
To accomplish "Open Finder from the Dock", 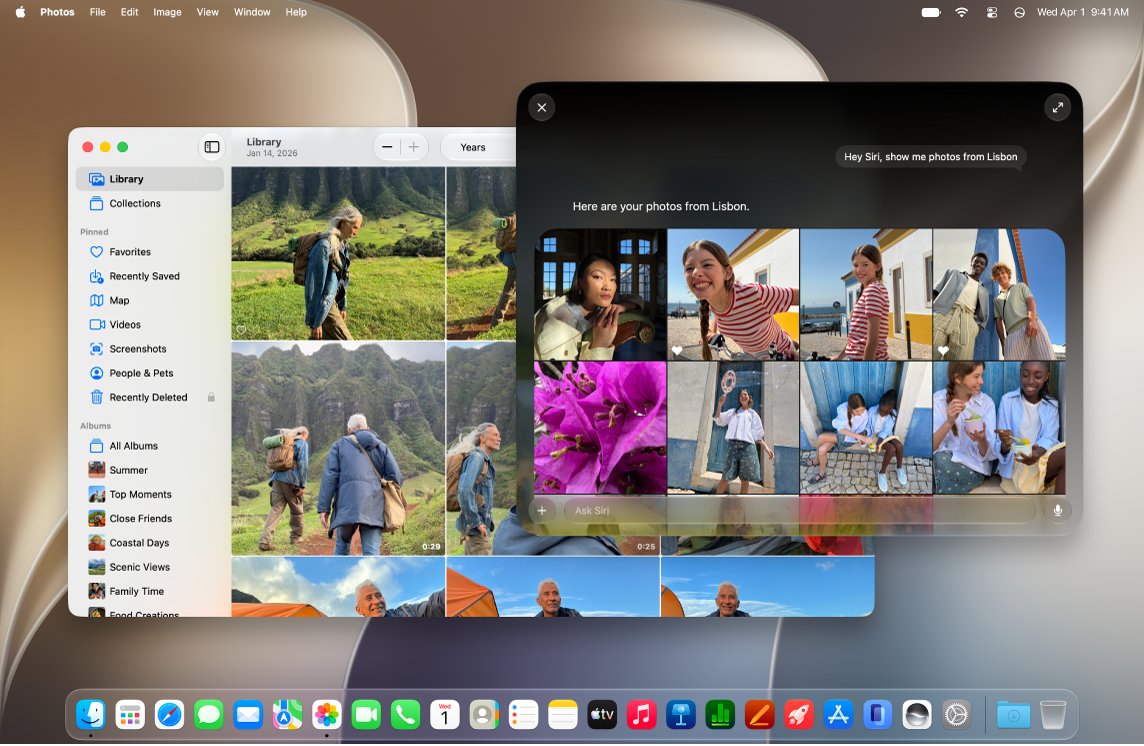I will 90,715.
